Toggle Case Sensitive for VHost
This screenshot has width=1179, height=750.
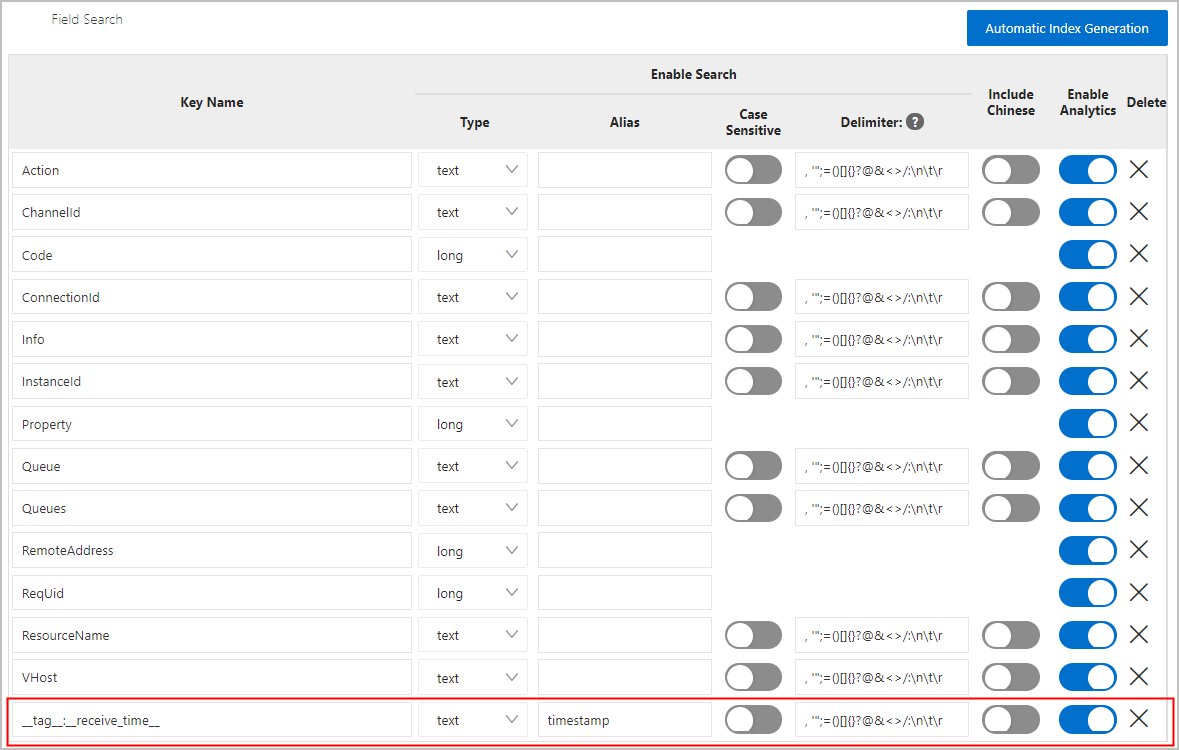[x=753, y=677]
